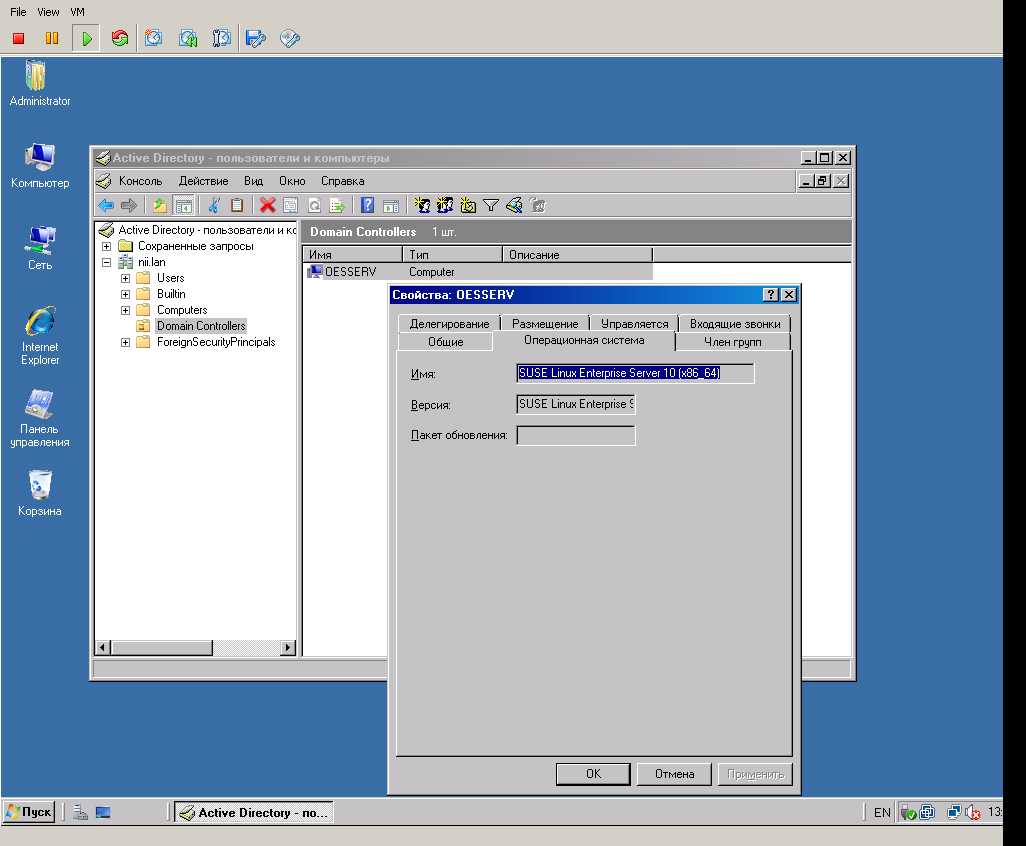Expand the Computers folder node

[126, 311]
